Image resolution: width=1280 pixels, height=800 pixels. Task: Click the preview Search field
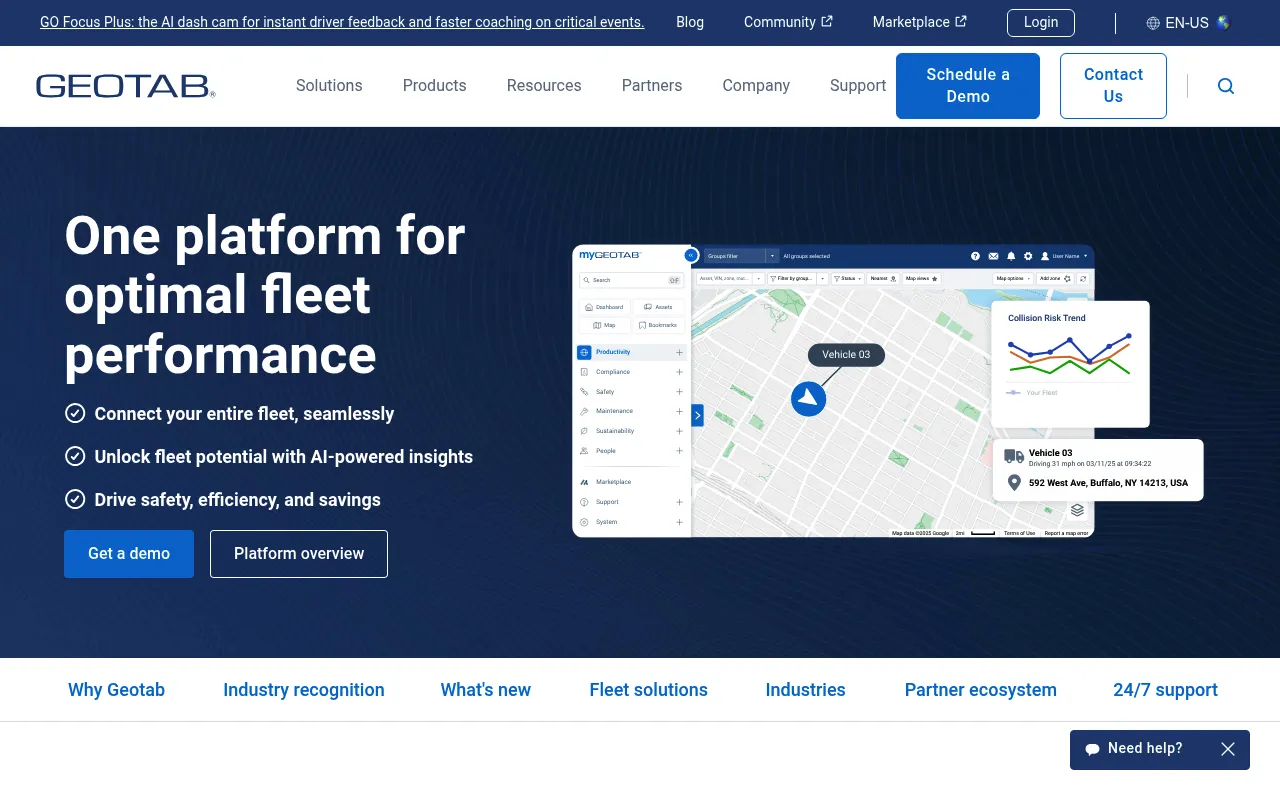tap(632, 280)
